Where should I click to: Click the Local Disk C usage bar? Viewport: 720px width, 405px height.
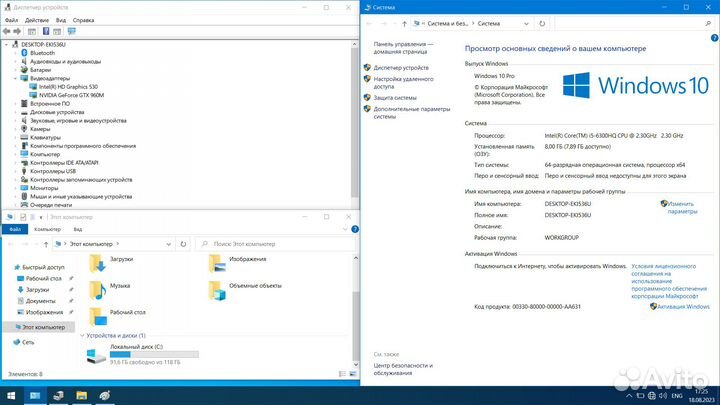[x=154, y=354]
